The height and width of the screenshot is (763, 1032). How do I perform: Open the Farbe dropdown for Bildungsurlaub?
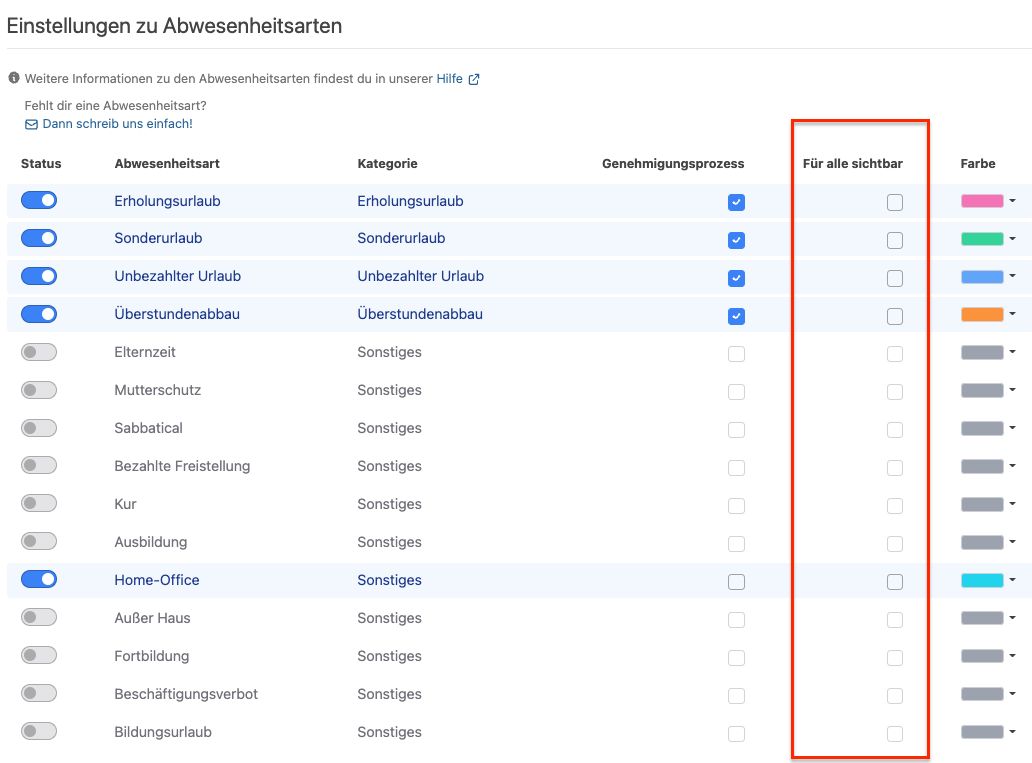point(1012,732)
